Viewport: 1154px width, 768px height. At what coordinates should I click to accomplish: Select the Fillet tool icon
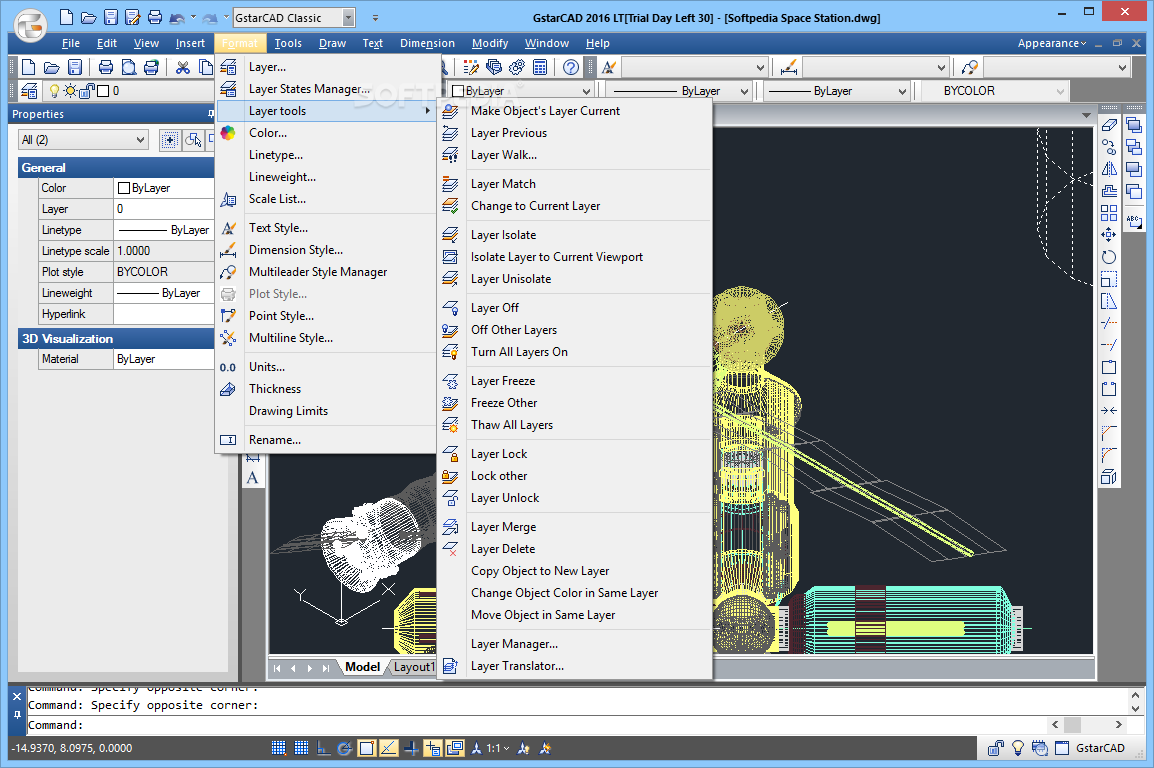coord(1109,455)
